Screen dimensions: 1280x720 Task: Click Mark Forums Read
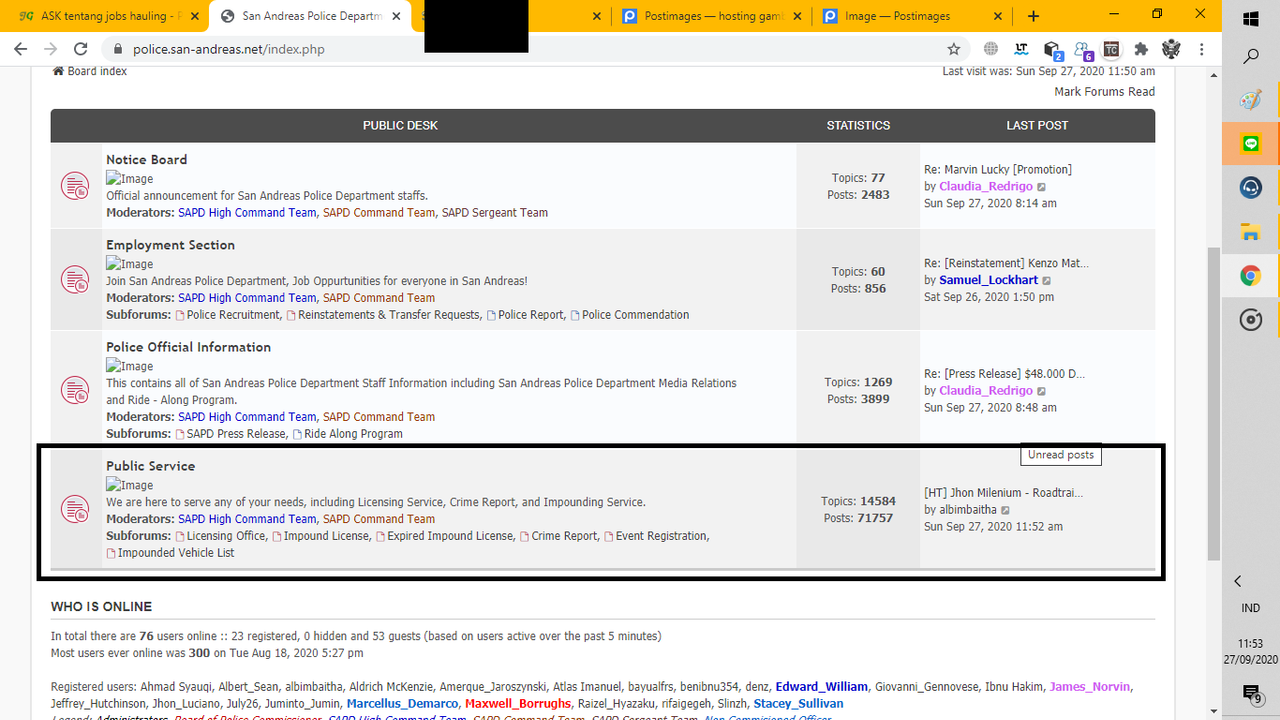tap(1104, 91)
